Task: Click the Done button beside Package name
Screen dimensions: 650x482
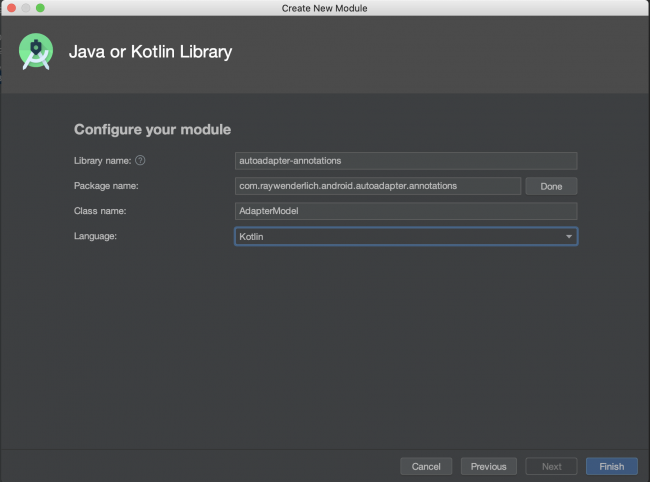Action: [551, 186]
